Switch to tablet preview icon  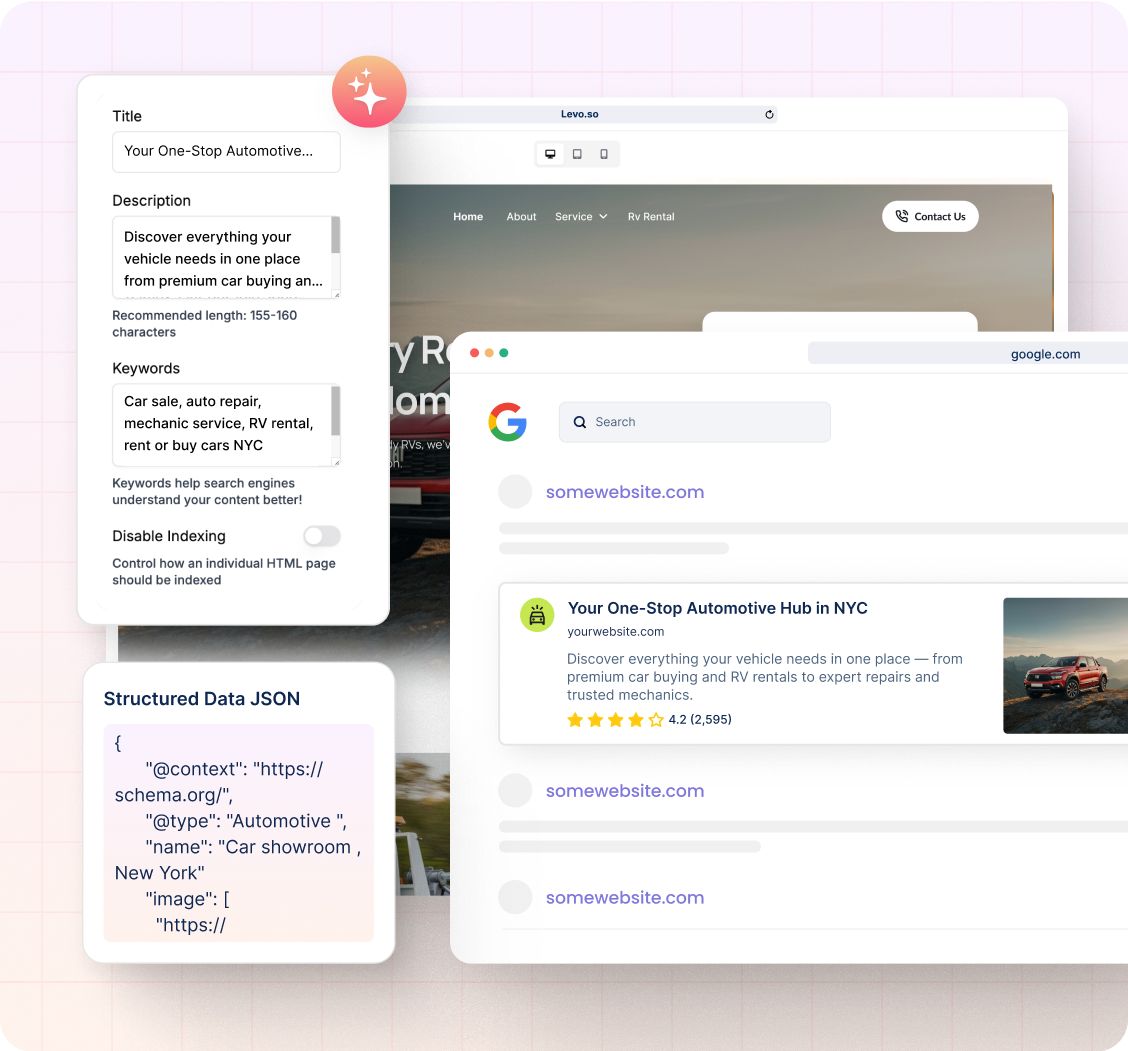(577, 154)
